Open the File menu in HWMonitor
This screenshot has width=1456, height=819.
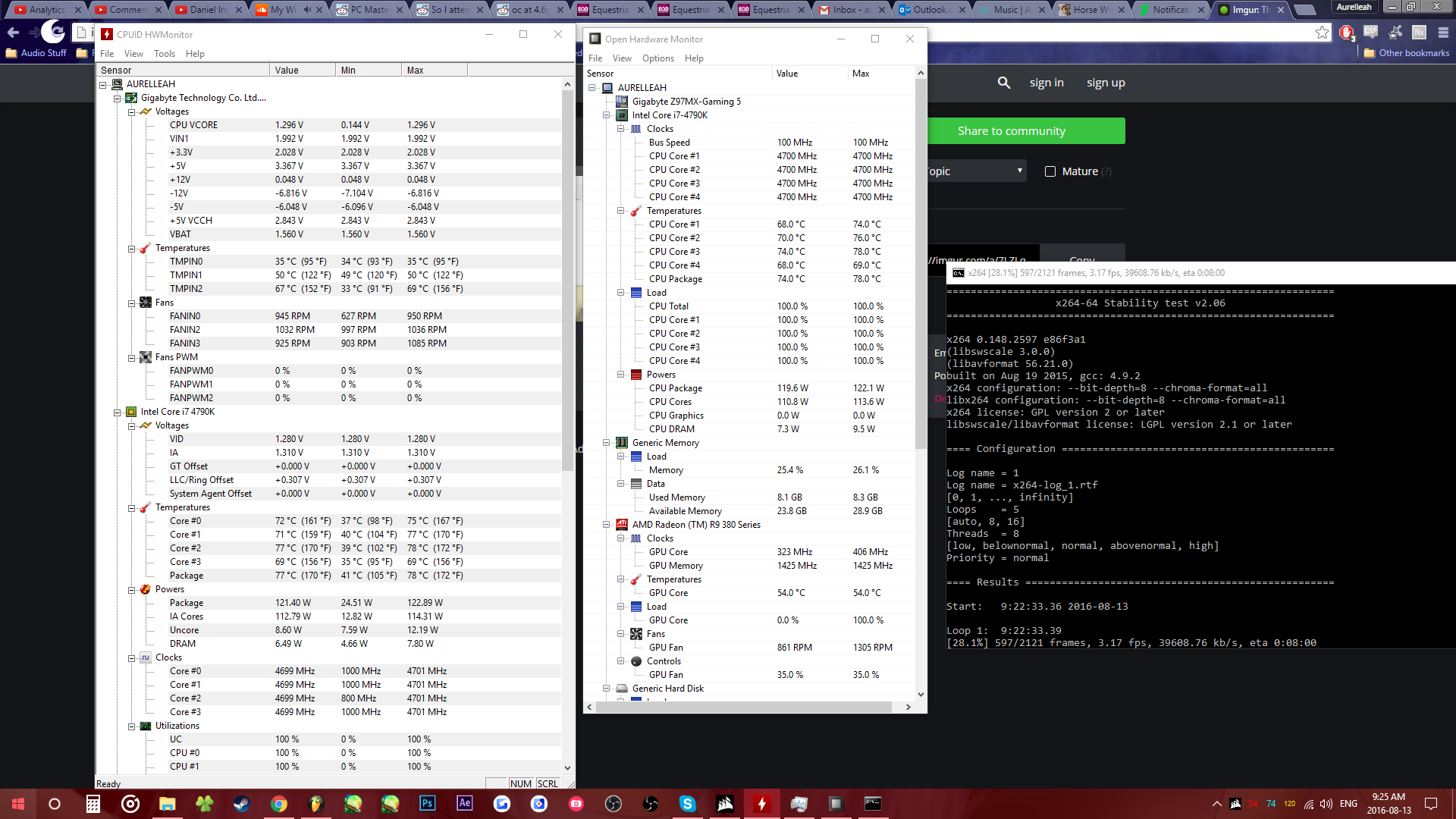(107, 54)
